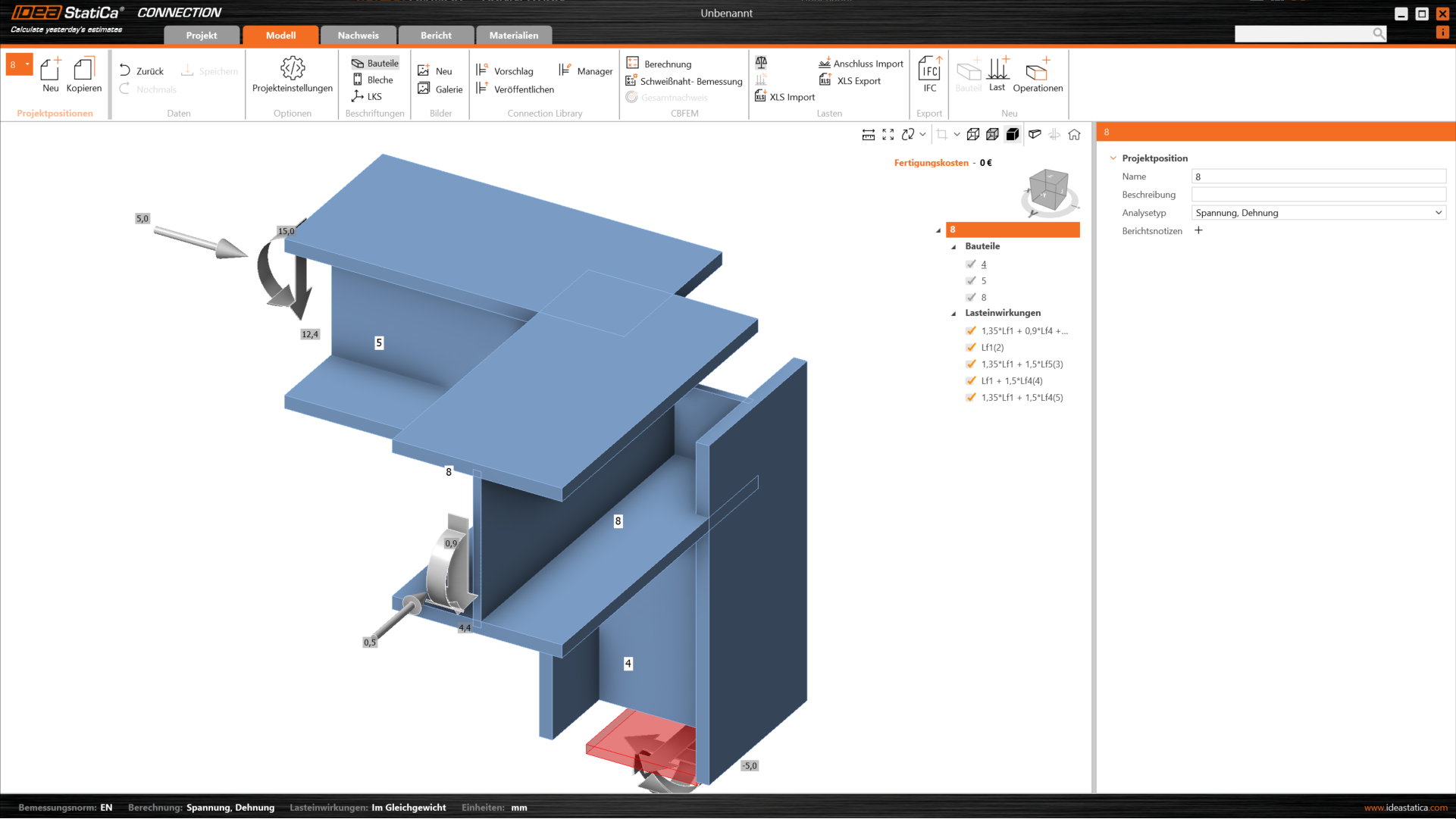Click Vorschlag in Connection Library
Viewport: 1456px width, 819px height.
tap(505, 70)
